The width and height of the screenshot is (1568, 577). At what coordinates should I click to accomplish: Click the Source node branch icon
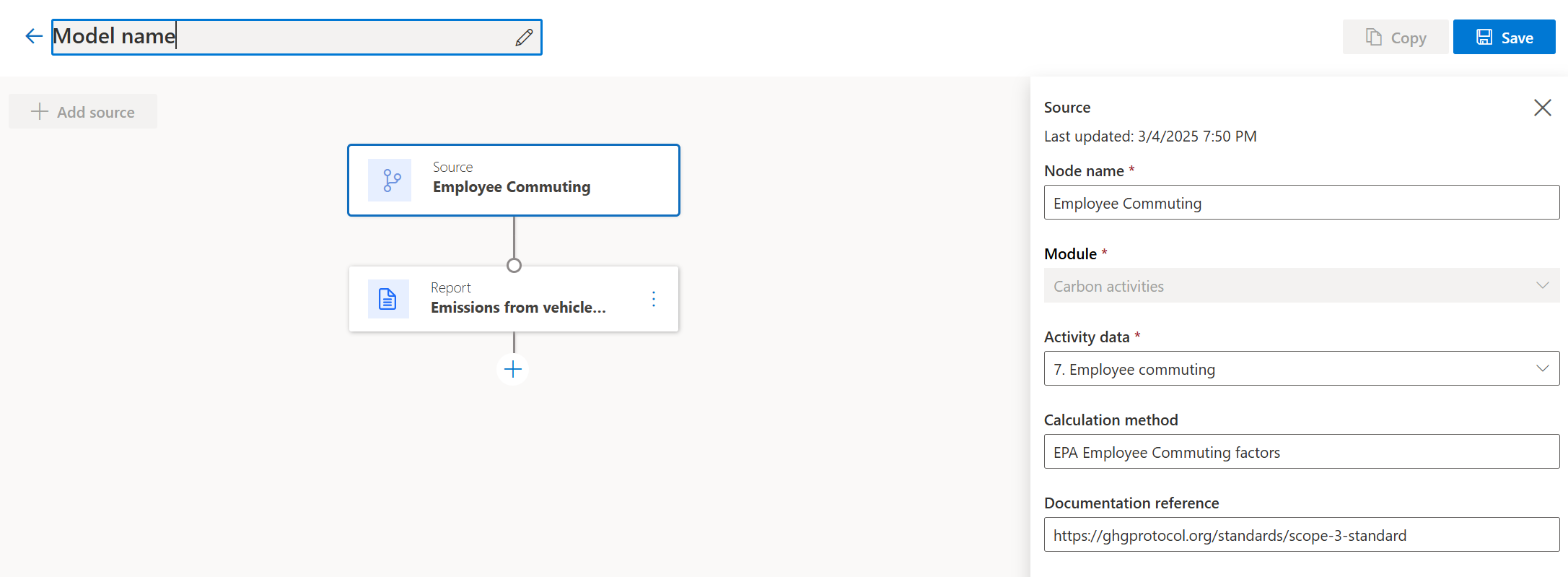coord(390,180)
